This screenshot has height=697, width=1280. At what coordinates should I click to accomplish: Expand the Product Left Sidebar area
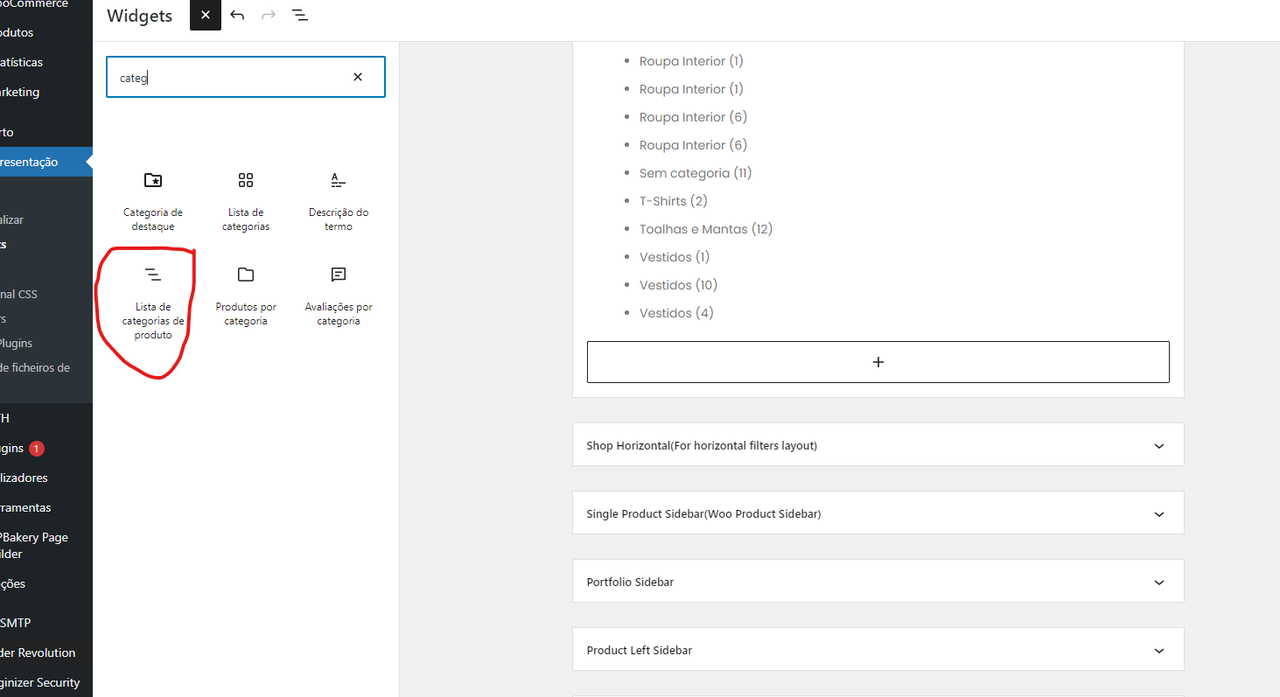click(1159, 650)
